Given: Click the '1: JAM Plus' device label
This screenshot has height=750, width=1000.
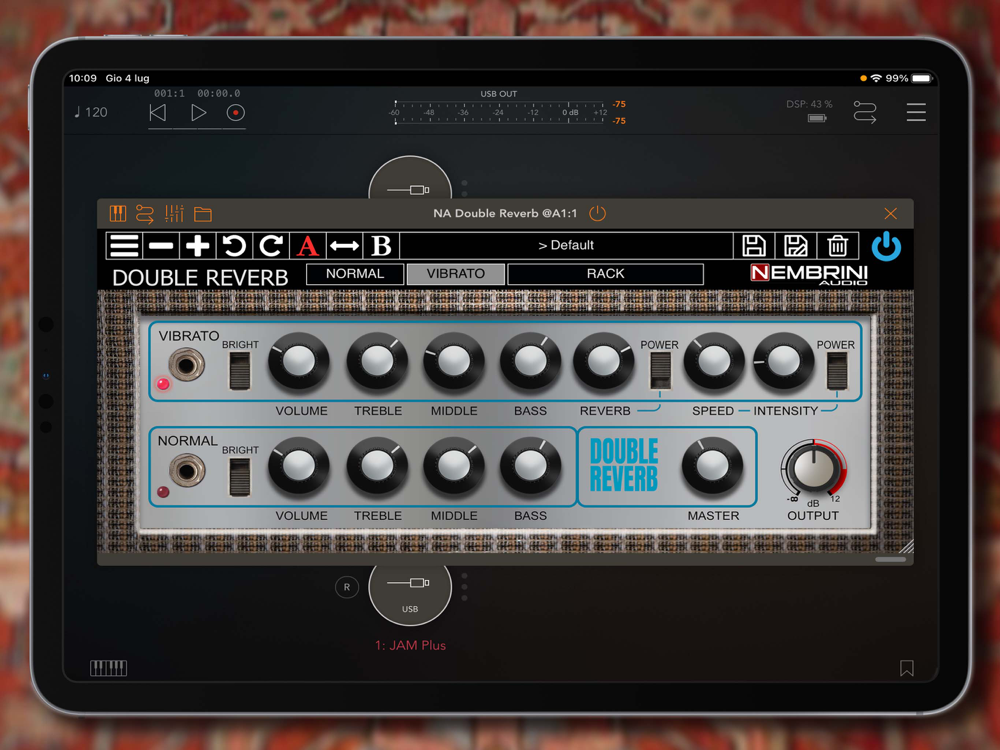Looking at the screenshot, I should 410,645.
